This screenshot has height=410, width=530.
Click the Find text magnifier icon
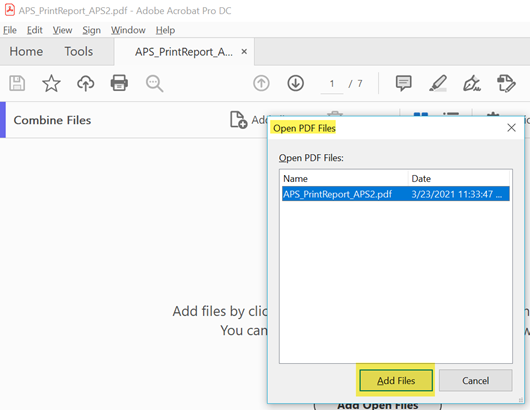[x=154, y=83]
